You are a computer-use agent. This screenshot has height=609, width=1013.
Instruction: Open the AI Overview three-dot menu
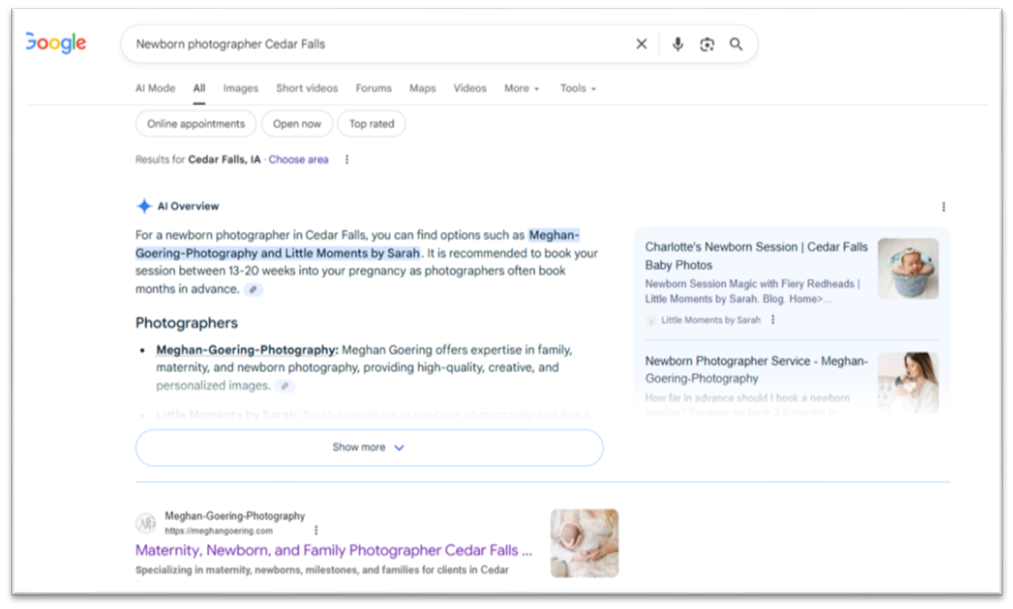point(943,207)
